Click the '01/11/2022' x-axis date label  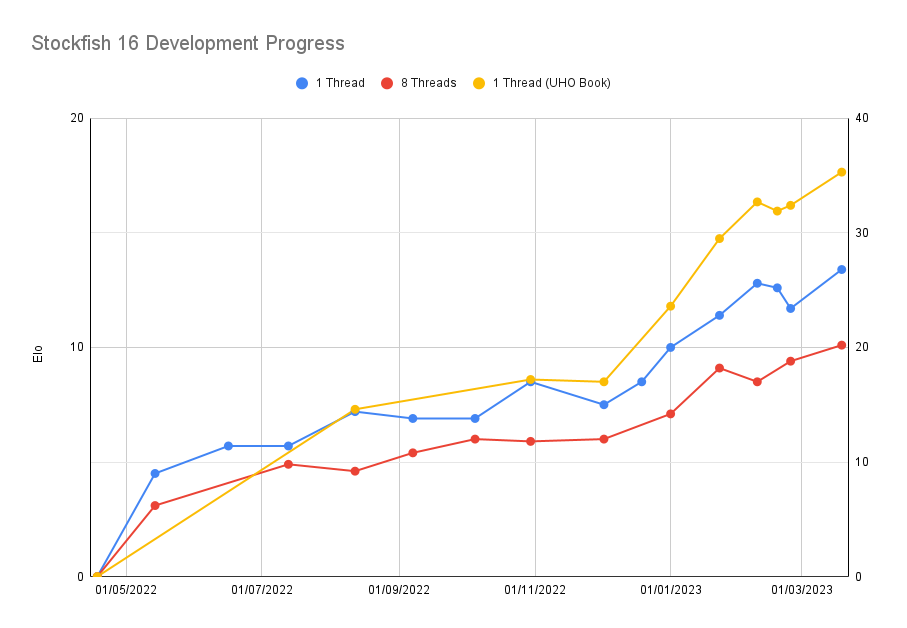[x=535, y=590]
